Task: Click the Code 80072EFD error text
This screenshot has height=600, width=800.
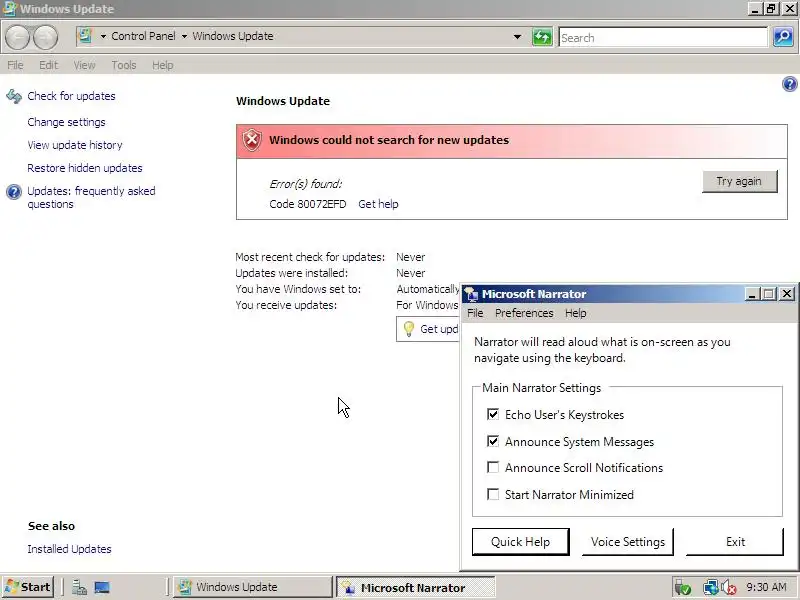Action: point(308,204)
